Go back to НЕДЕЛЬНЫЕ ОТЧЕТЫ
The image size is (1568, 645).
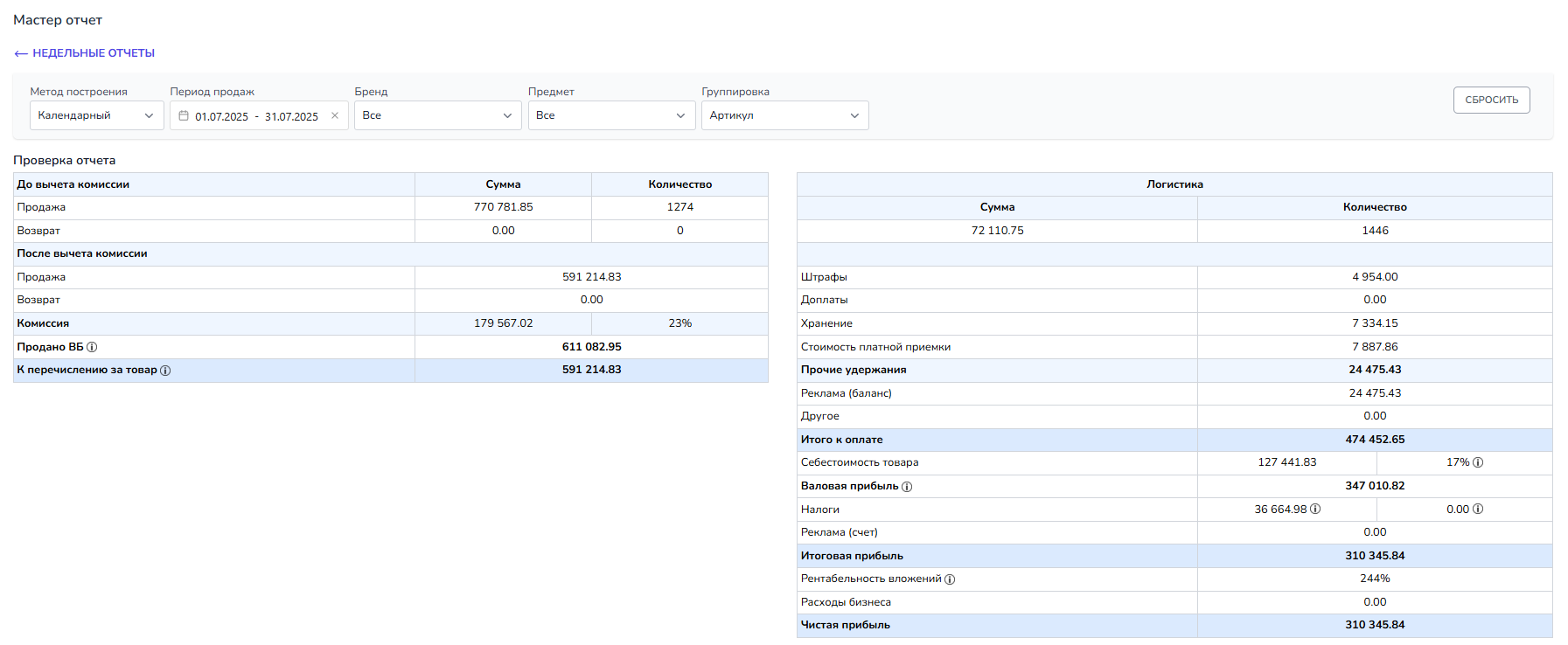(x=85, y=53)
